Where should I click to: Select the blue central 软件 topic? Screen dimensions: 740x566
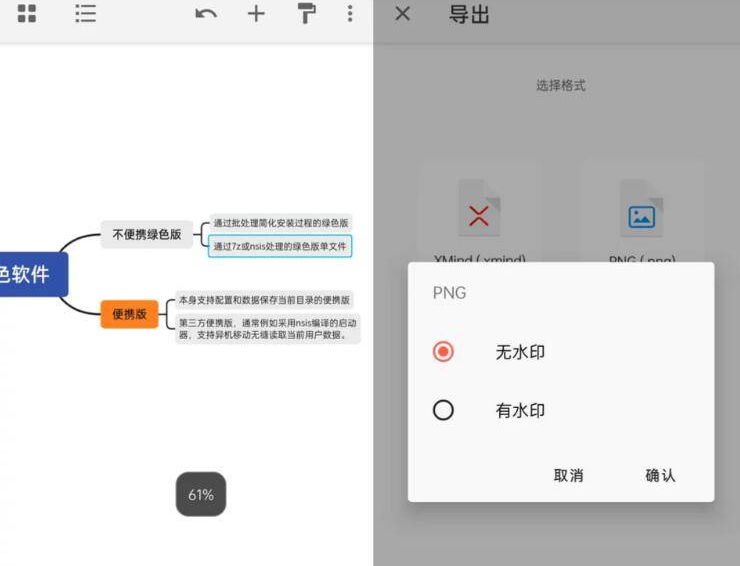33,274
